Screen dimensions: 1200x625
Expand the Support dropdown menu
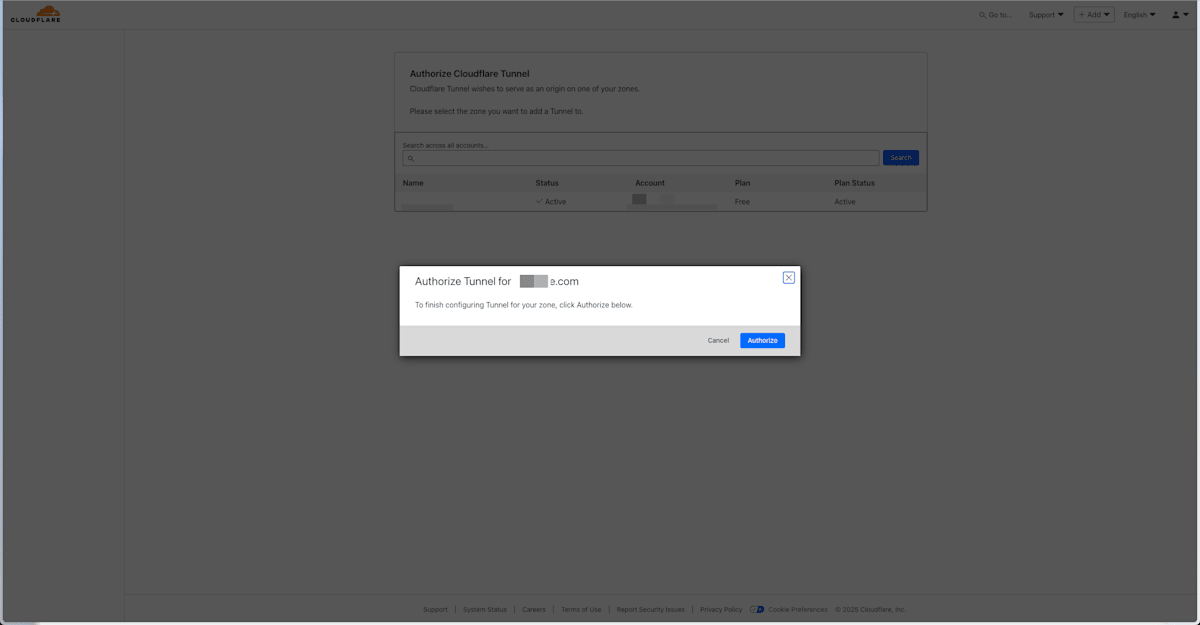1046,15
